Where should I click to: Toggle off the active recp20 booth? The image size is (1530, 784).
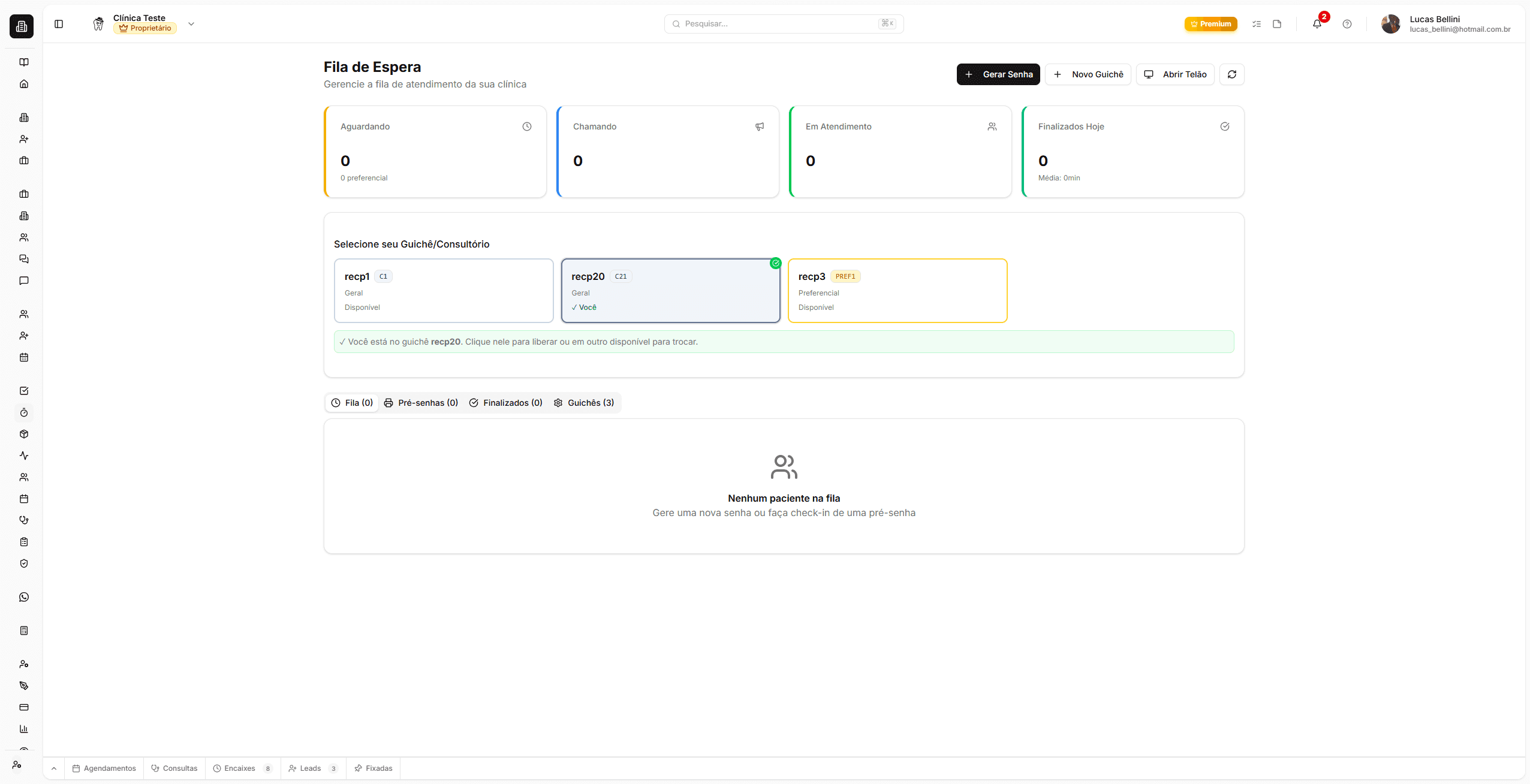tap(670, 290)
